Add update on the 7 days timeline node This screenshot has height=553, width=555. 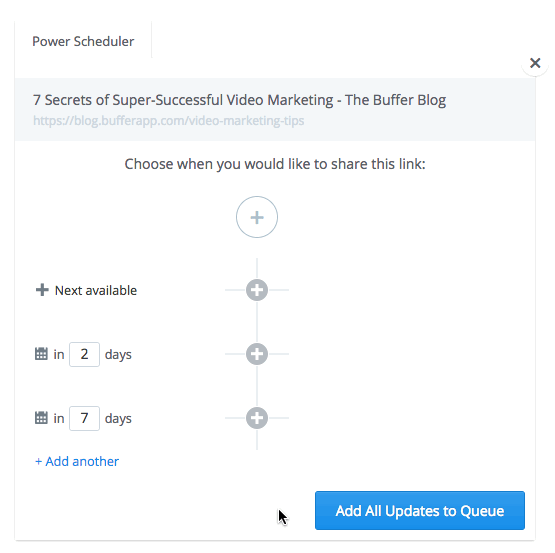coord(257,418)
